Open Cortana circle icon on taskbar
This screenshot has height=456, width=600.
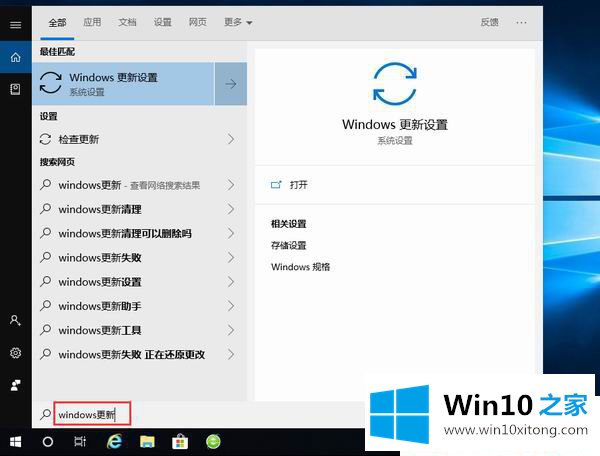(x=48, y=442)
